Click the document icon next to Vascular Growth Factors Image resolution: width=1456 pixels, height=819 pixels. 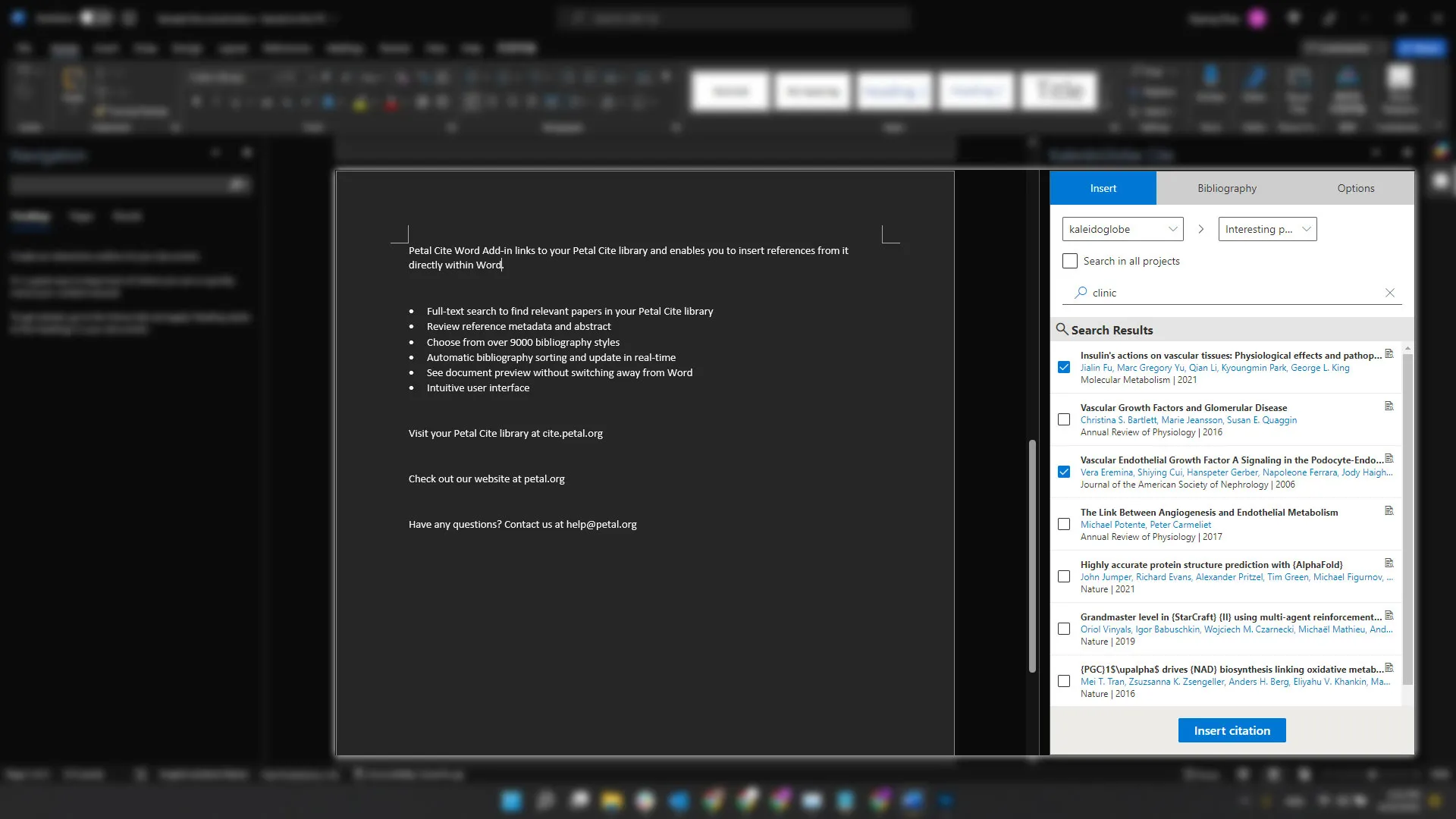pyautogui.click(x=1389, y=406)
